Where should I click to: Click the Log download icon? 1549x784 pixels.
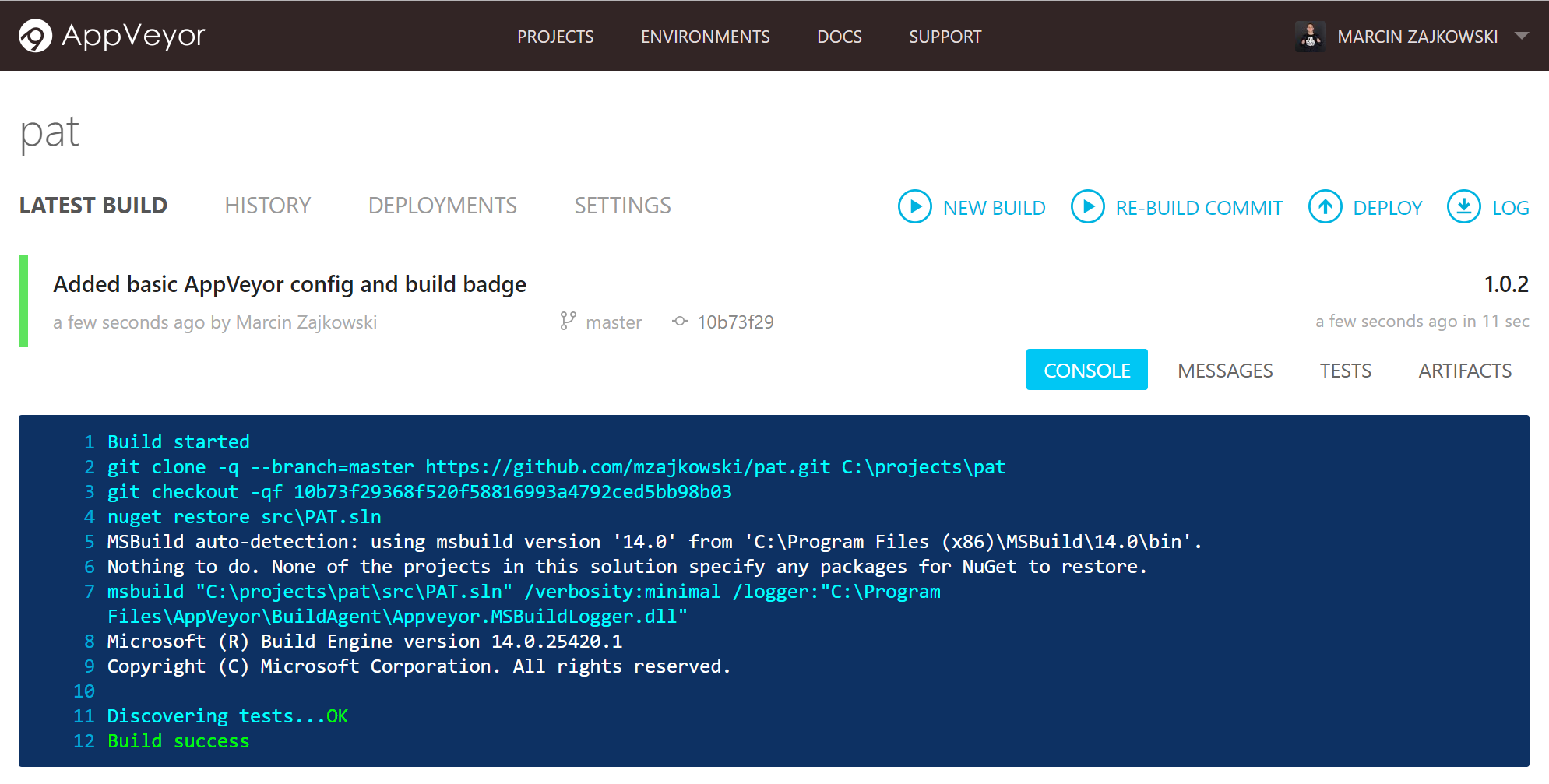[x=1463, y=207]
